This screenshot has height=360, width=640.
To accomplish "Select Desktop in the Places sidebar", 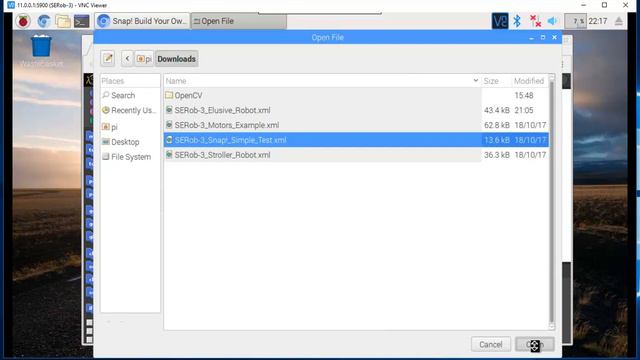I will (x=130, y=142).
